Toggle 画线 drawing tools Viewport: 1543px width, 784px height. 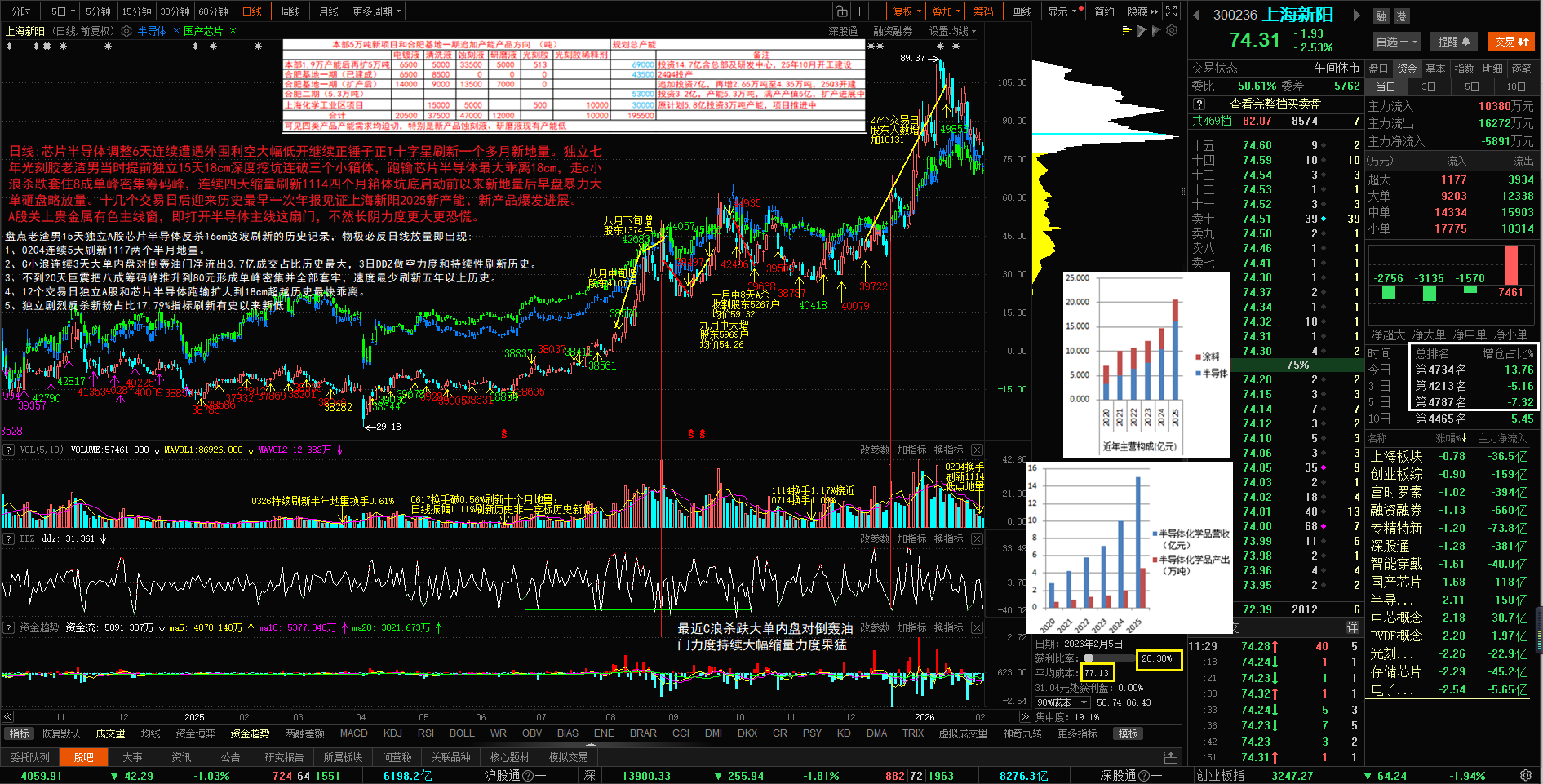(x=1022, y=11)
